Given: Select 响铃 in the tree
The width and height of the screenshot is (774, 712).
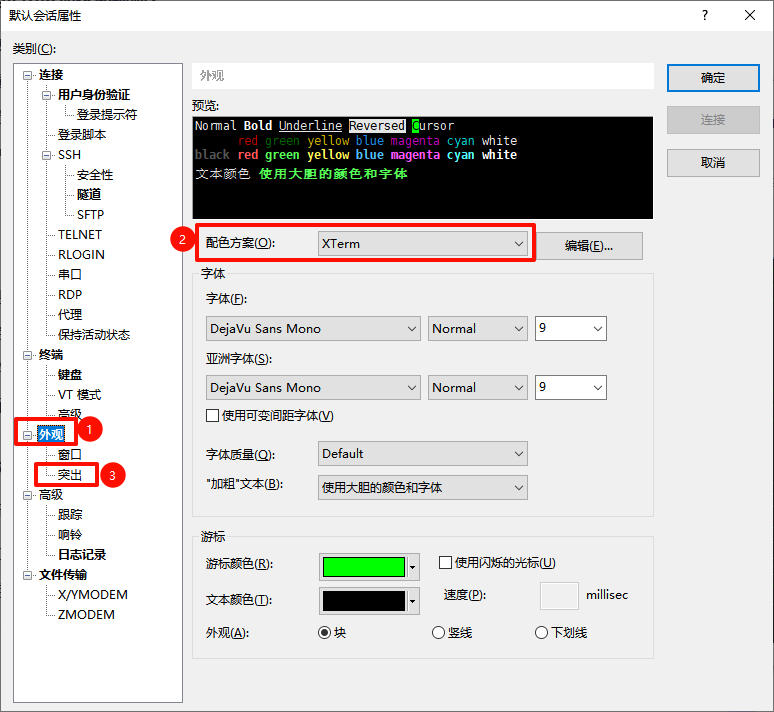Looking at the screenshot, I should coord(70,535).
